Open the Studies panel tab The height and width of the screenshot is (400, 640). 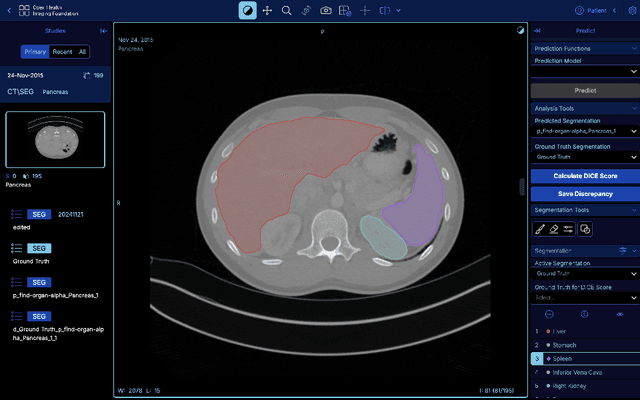tap(55, 31)
